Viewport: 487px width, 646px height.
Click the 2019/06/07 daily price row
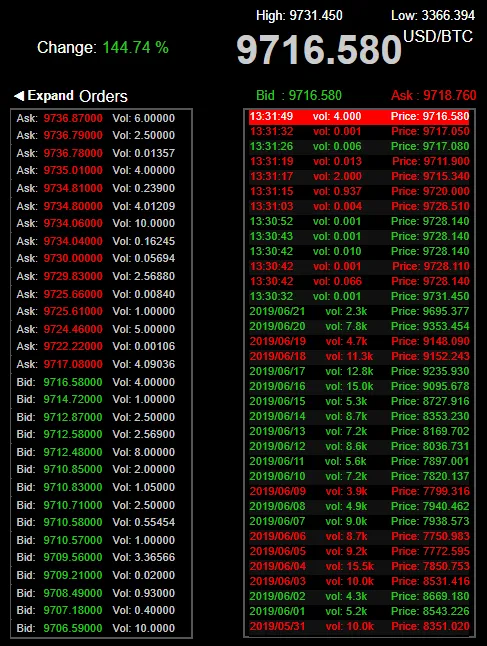[x=359, y=521]
